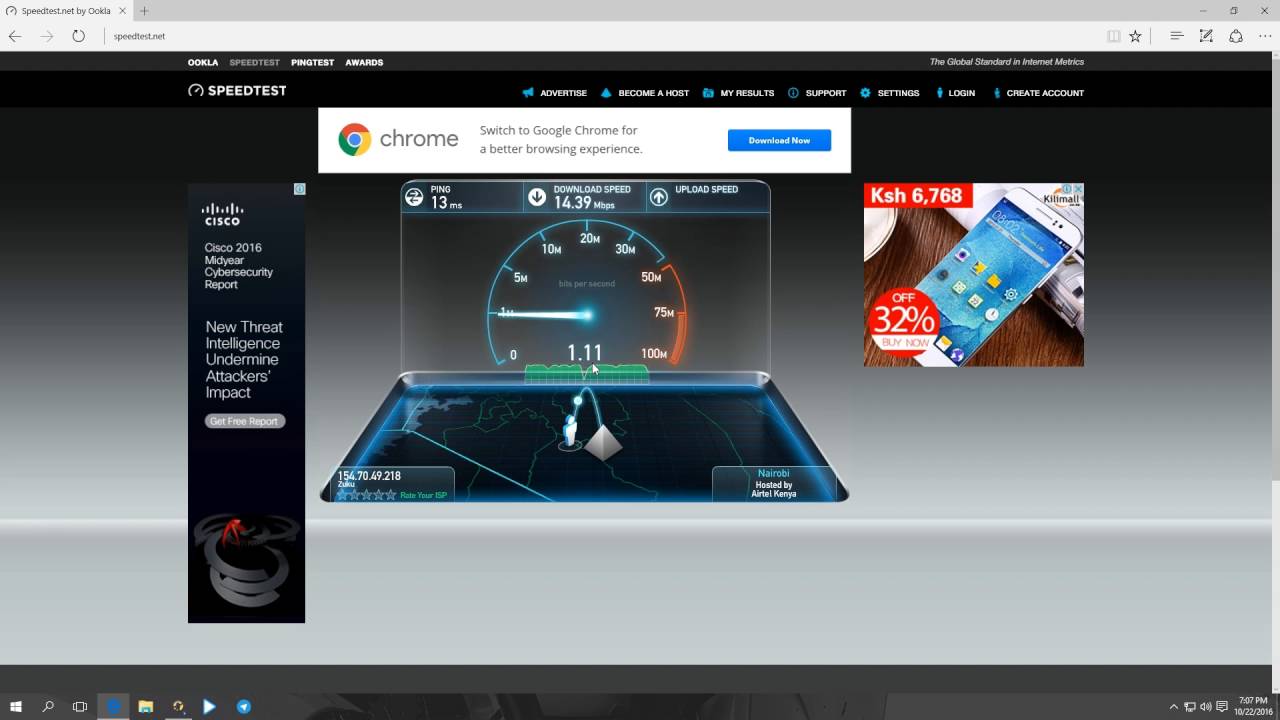1280x720 pixels.
Task: Open the Edge Hub icon
Action: point(1177,36)
